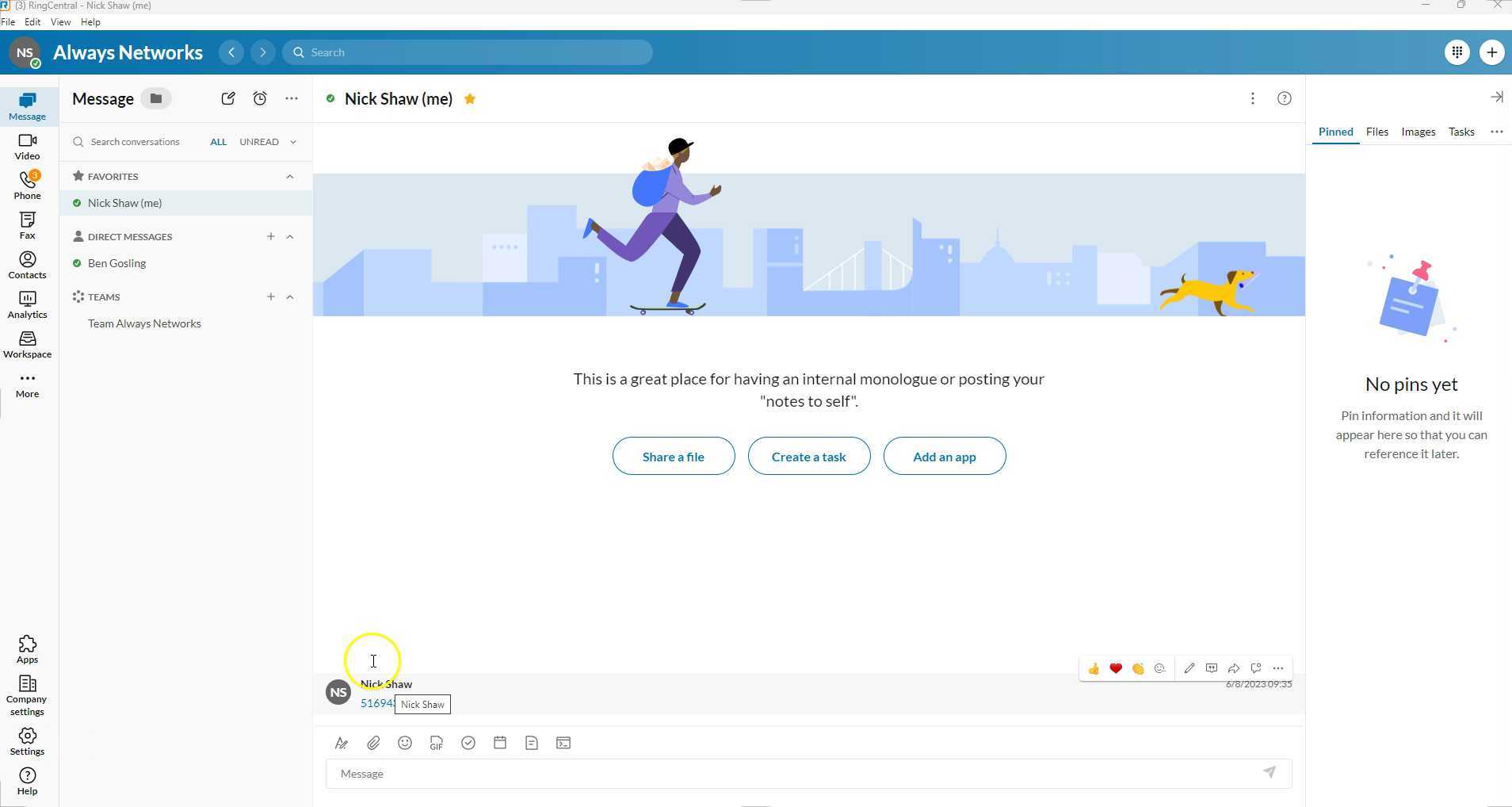Click the Add an app button
The width and height of the screenshot is (1512, 807).
[x=945, y=457]
